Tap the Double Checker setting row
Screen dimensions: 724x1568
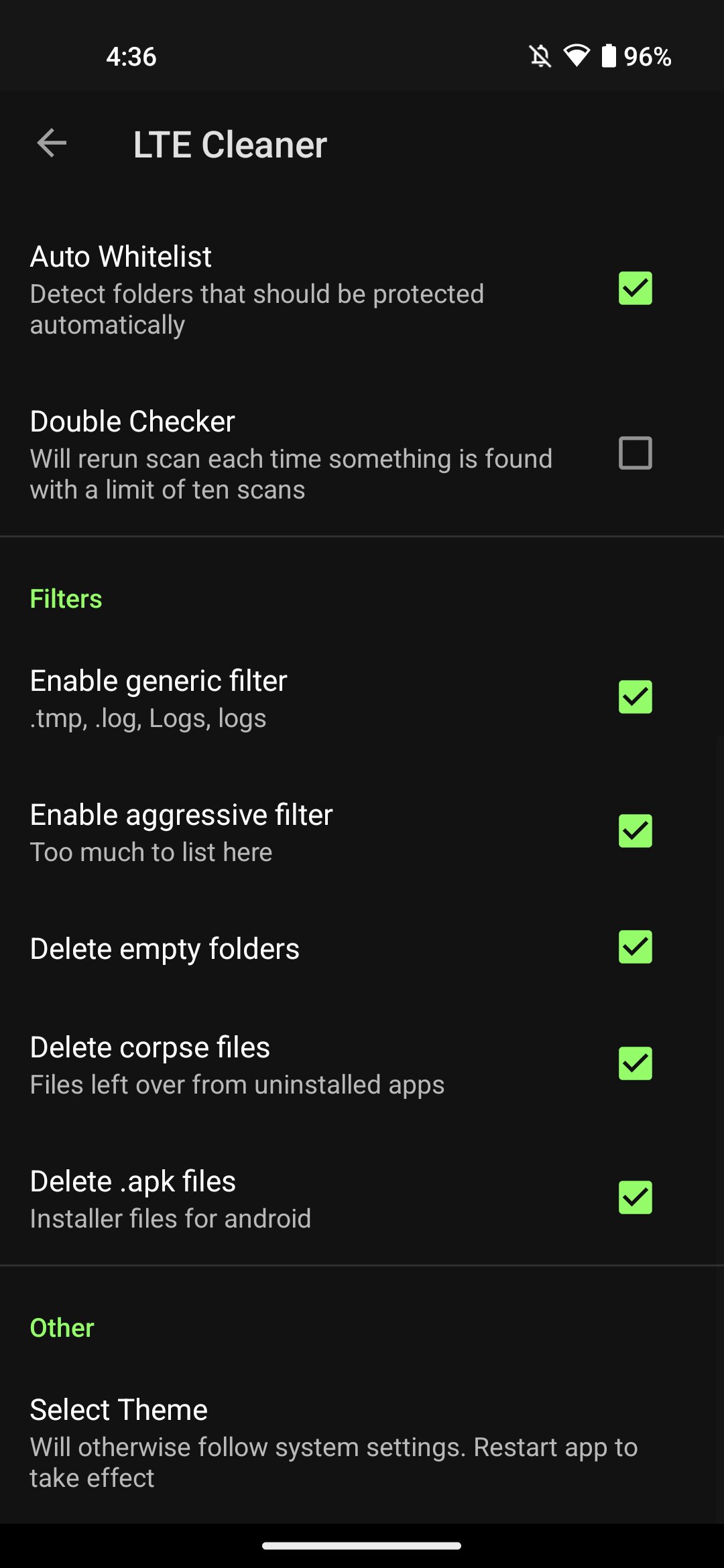362,454
